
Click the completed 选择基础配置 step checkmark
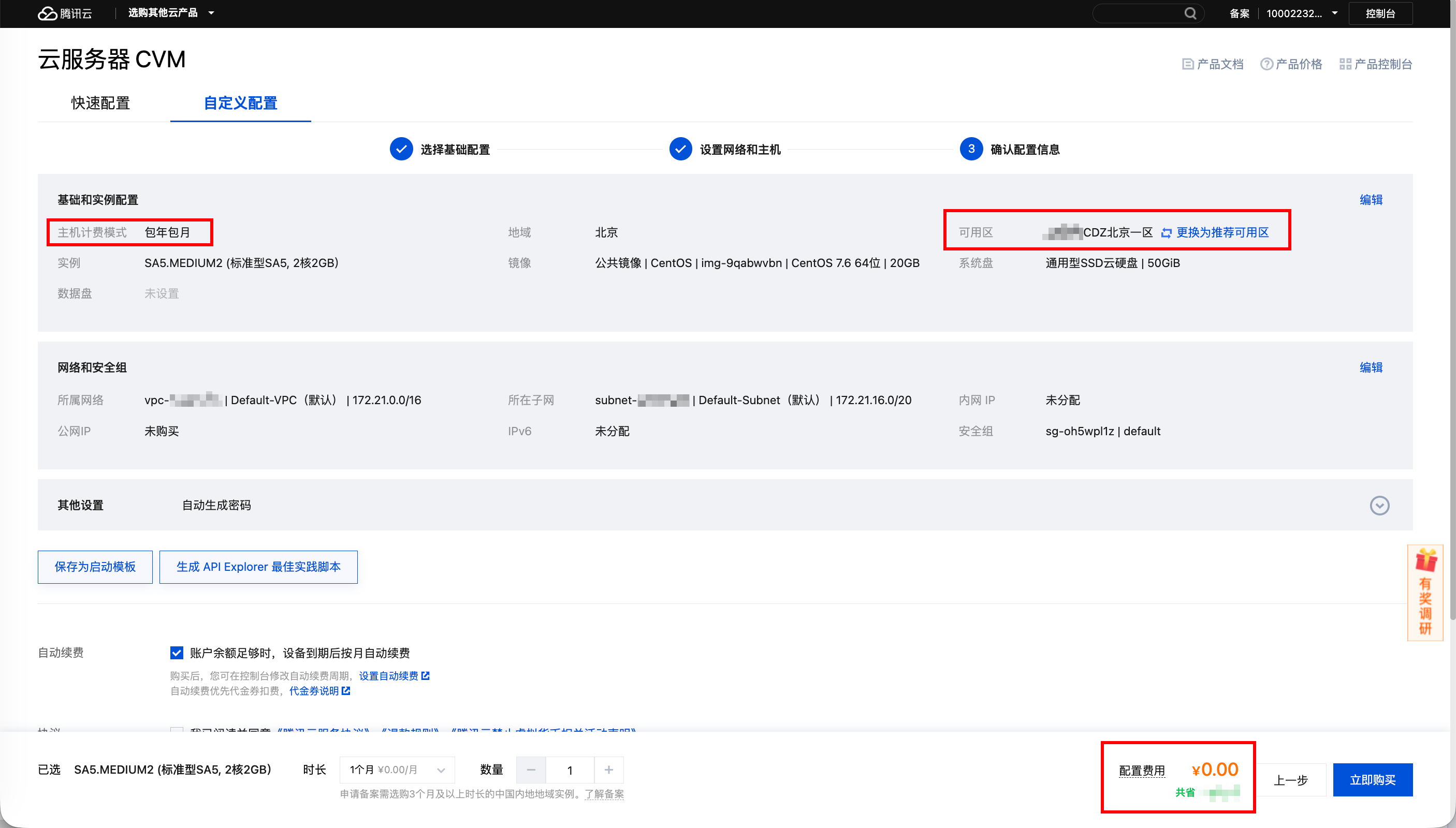click(x=401, y=149)
